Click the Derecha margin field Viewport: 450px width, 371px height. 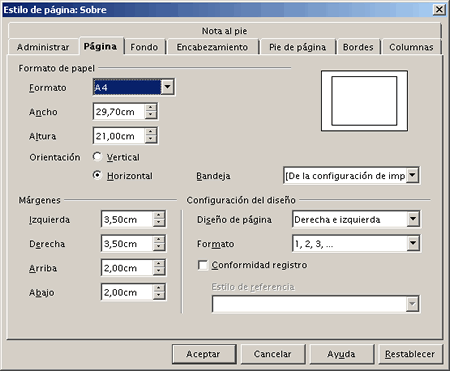[127, 244]
